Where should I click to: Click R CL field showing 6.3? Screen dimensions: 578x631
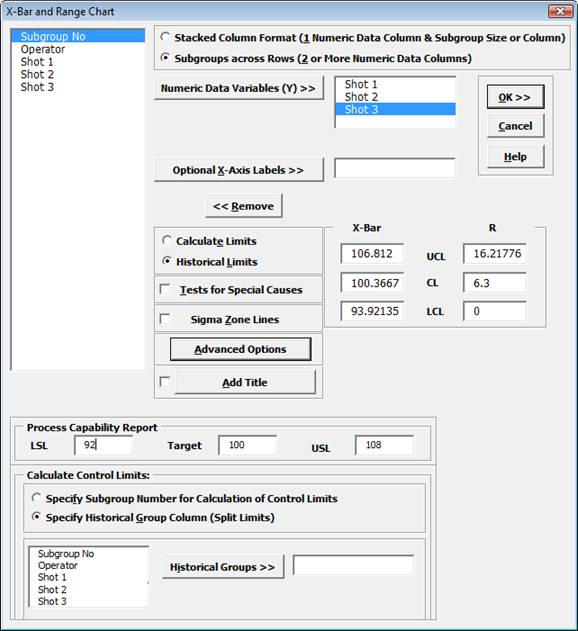point(495,283)
